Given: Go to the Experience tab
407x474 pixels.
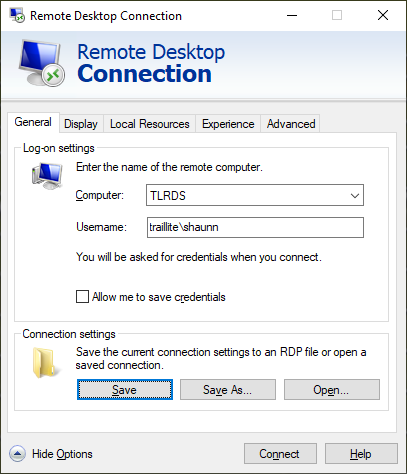Looking at the screenshot, I should pos(228,124).
